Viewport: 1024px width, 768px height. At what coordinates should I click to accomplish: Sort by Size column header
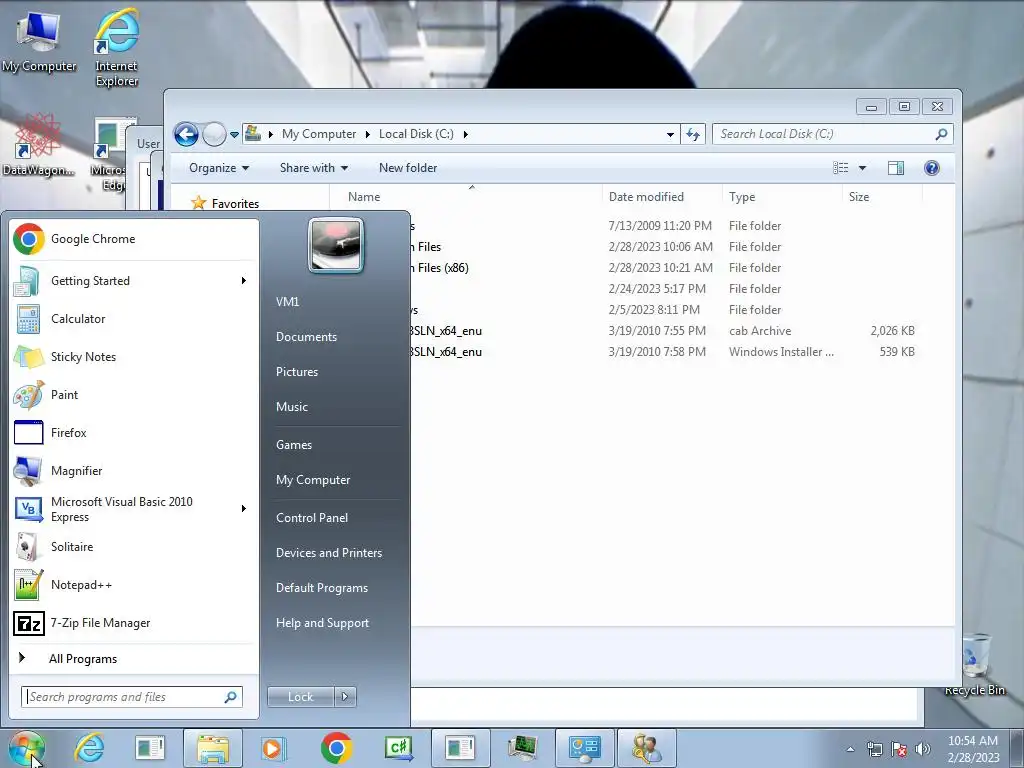pos(882,197)
